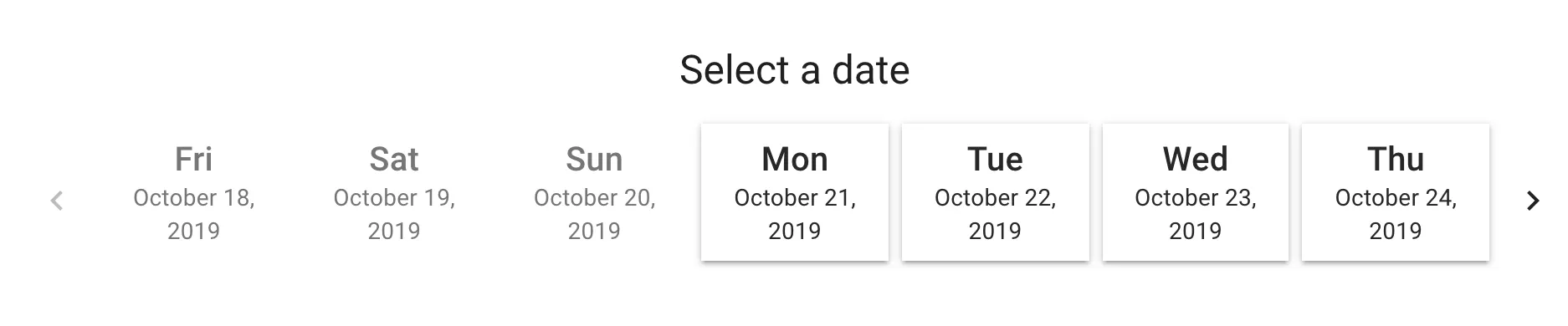Click 2019 under October 24
Image resolution: width=1568 pixels, height=326 pixels.
click(1396, 231)
